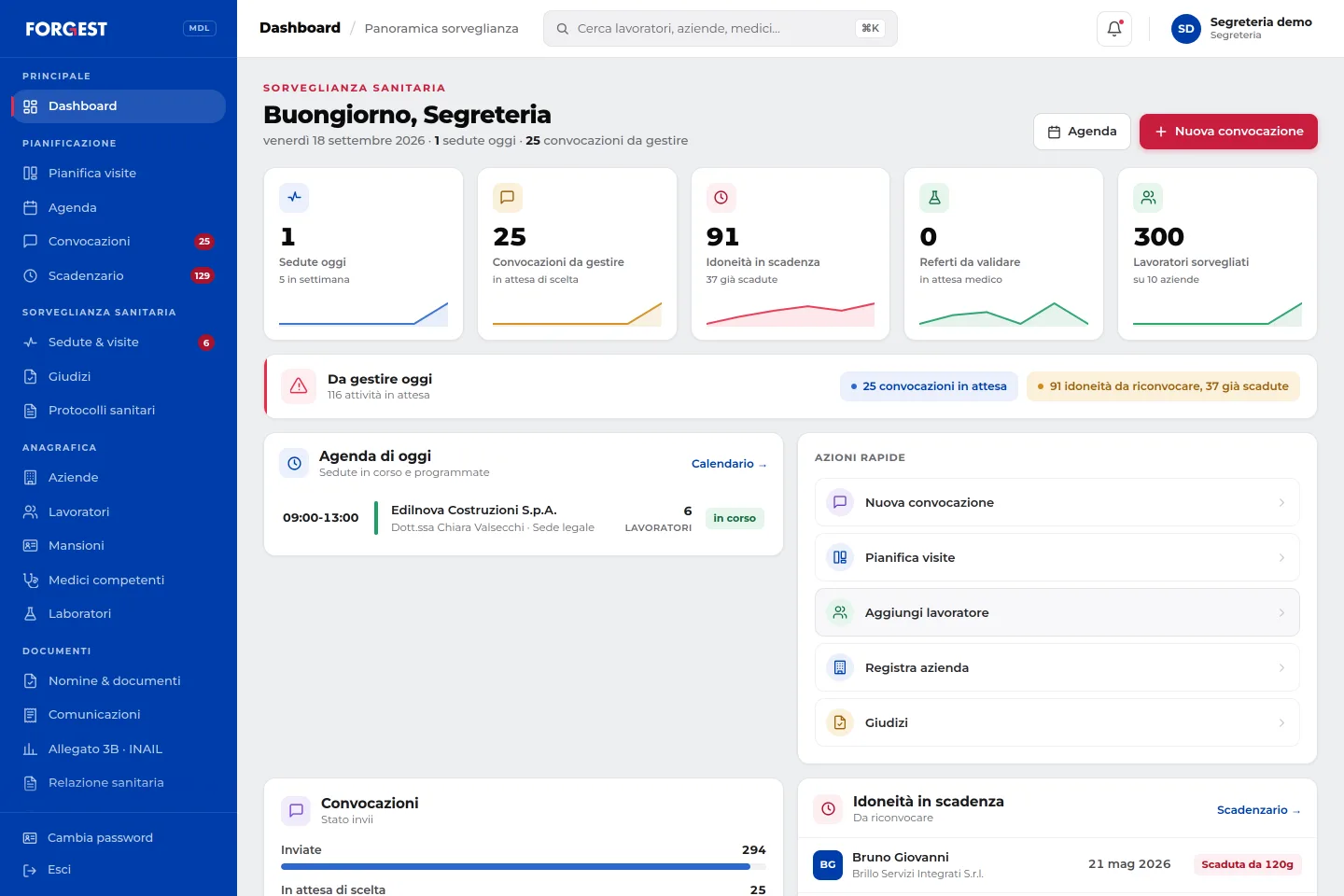This screenshot has height=896, width=1344.
Task: Click the Da gestire oggi warning icon
Action: click(x=299, y=385)
